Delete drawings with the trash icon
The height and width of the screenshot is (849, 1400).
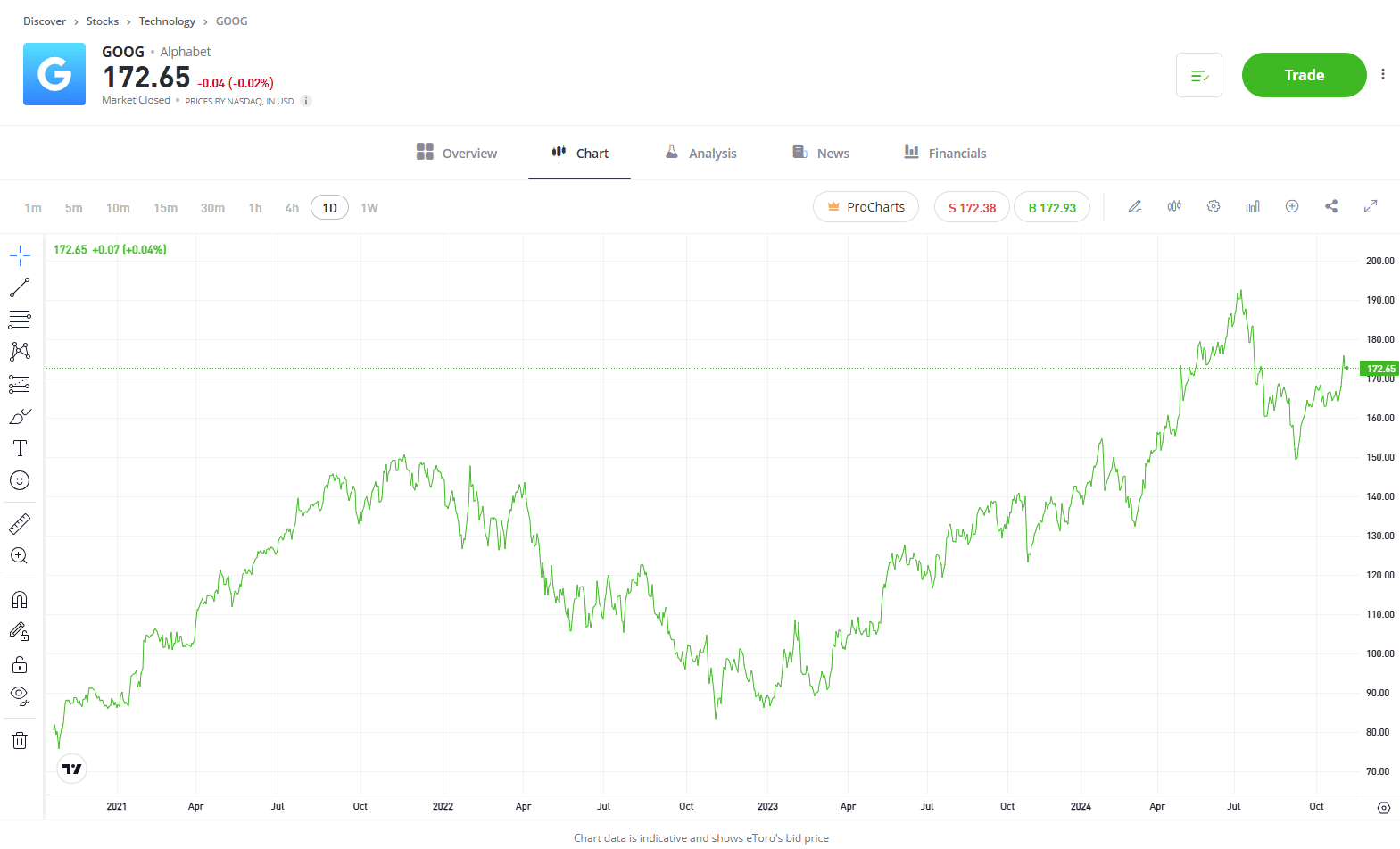[20, 740]
